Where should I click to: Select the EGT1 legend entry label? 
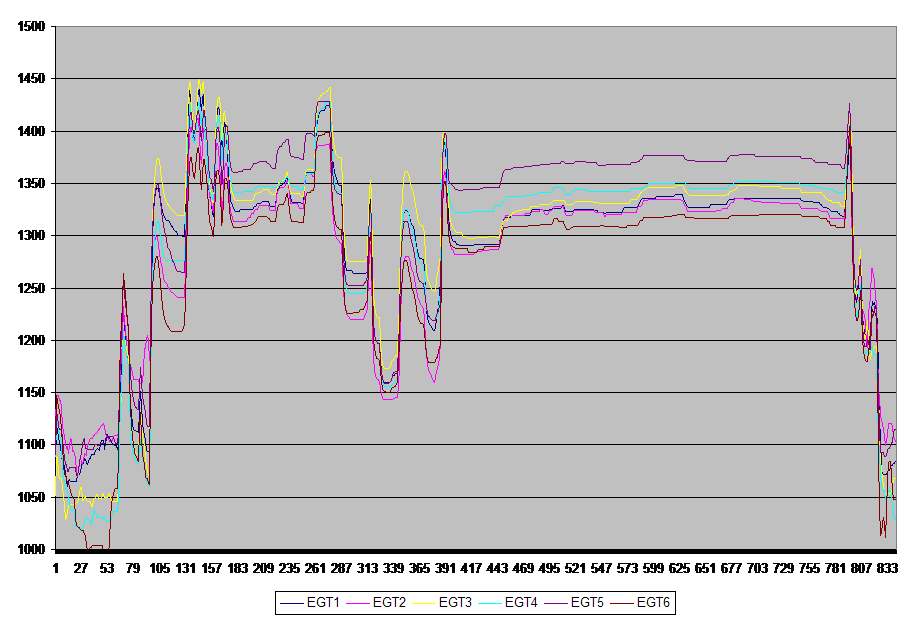(322, 602)
